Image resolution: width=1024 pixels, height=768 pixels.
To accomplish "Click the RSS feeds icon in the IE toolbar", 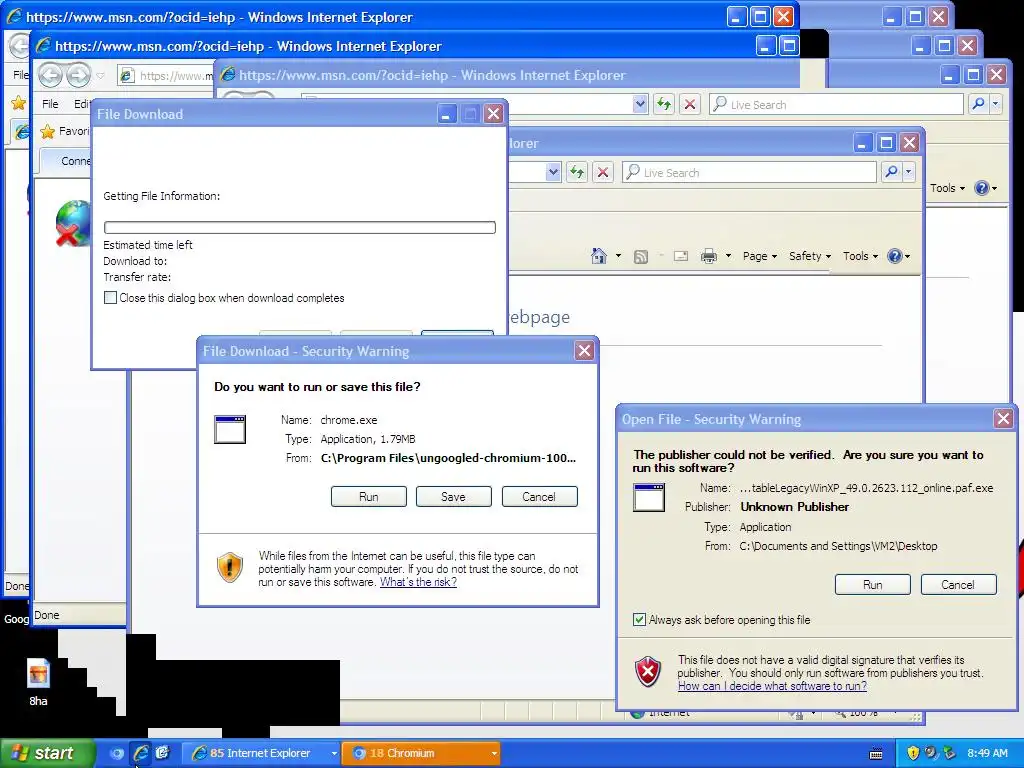I will point(641,257).
